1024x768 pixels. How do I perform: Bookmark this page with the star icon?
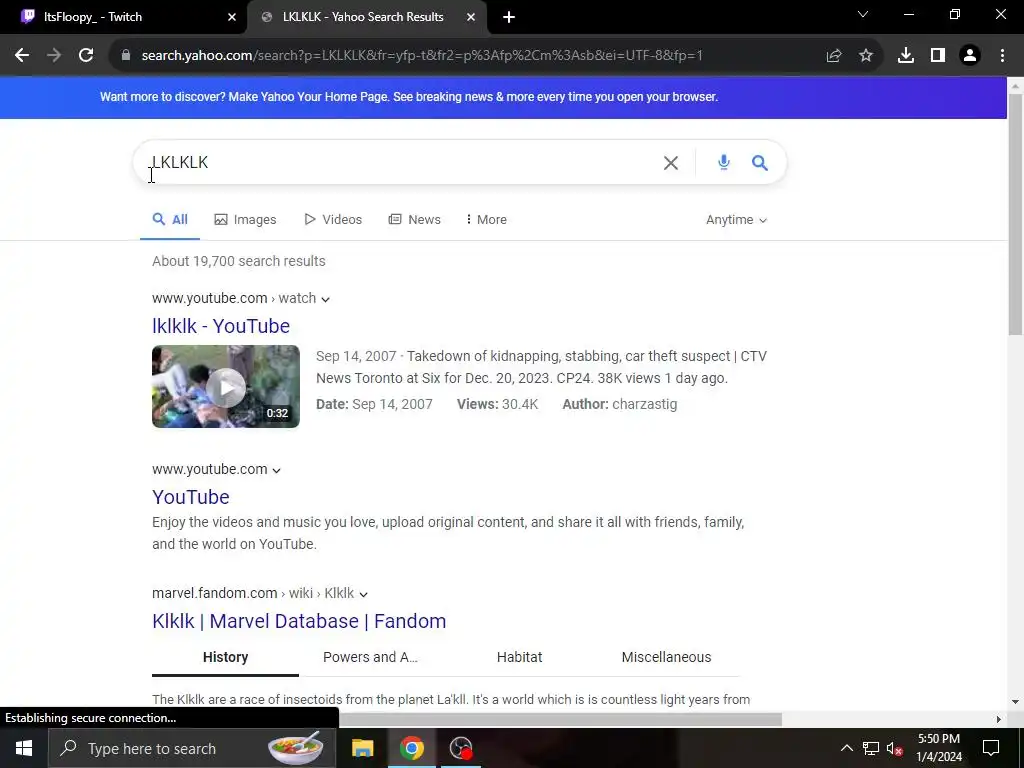click(x=866, y=56)
